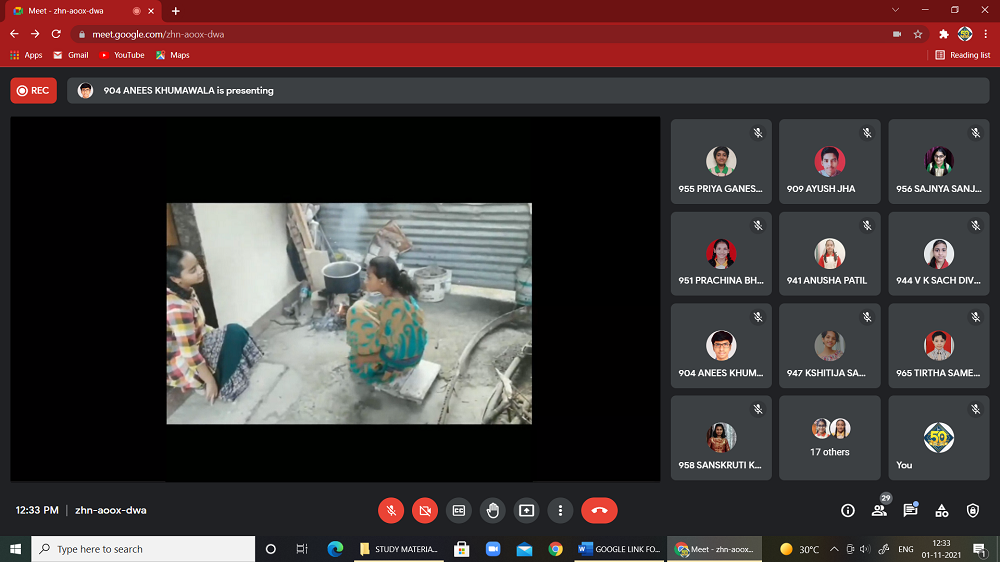This screenshot has width=1000, height=562.
Task: Open the YouTube bookmark
Action: click(x=121, y=55)
